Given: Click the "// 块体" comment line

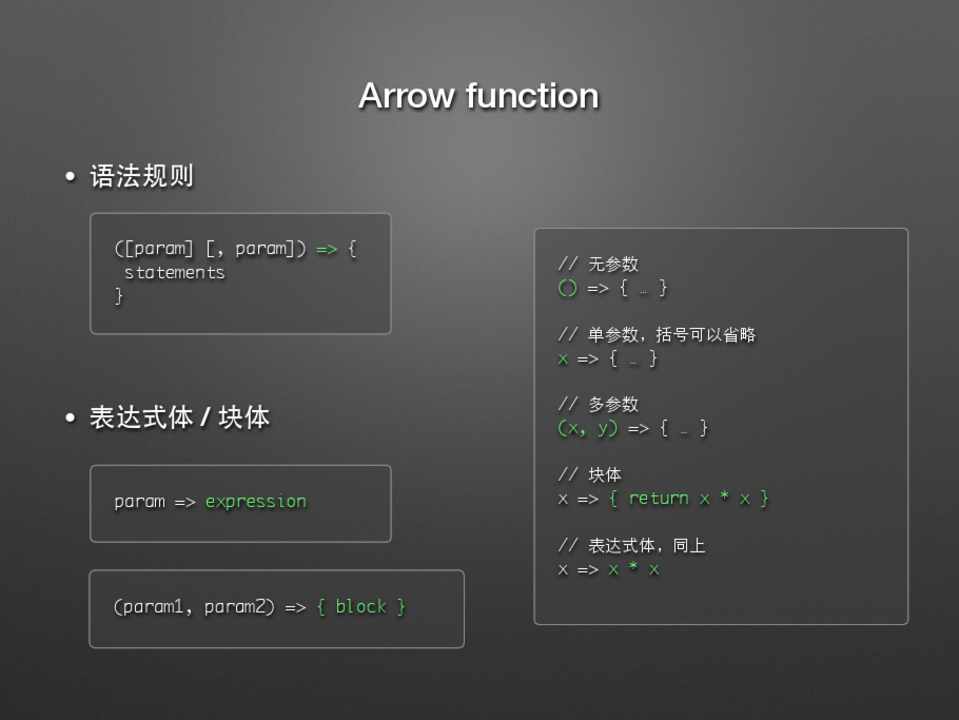Looking at the screenshot, I should (x=589, y=475).
